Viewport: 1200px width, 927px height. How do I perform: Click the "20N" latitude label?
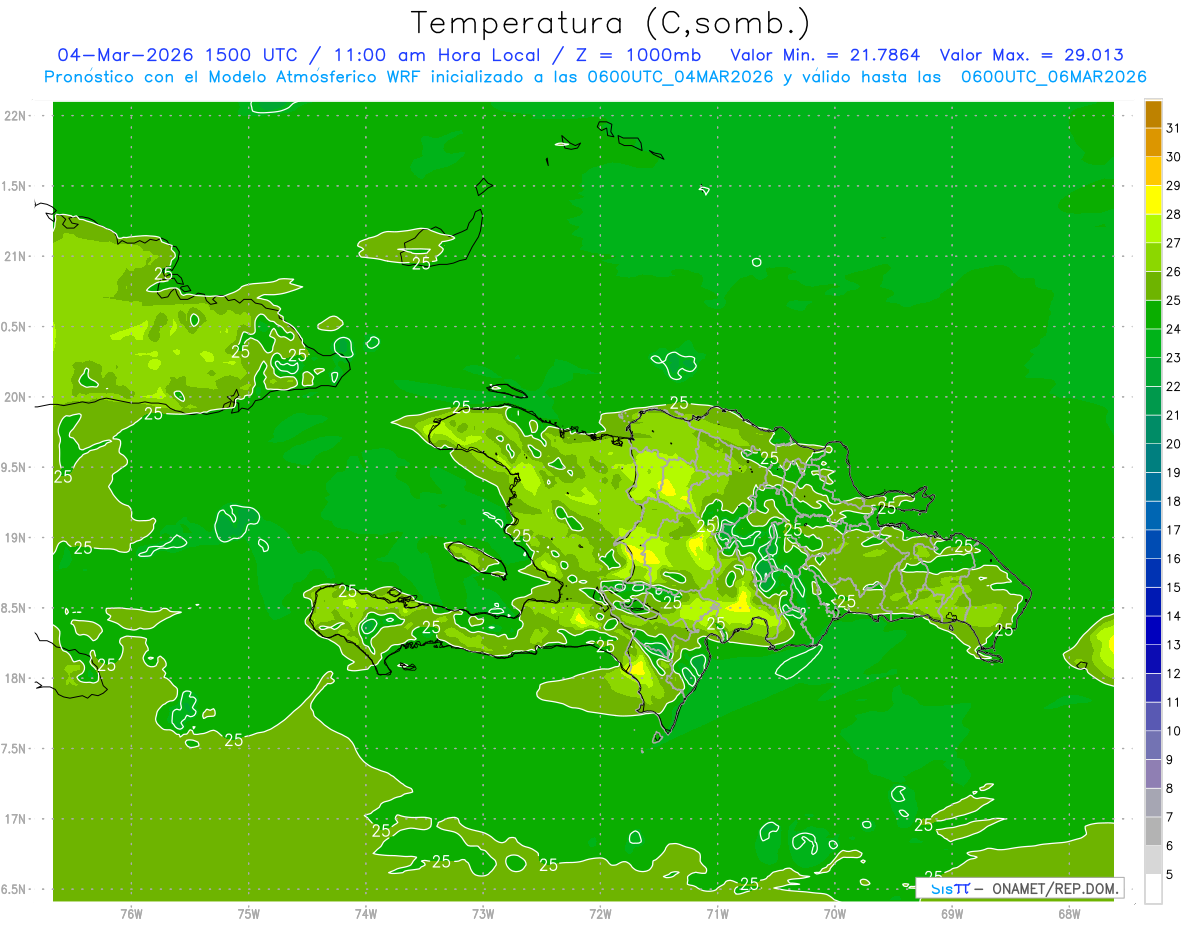click(x=15, y=398)
